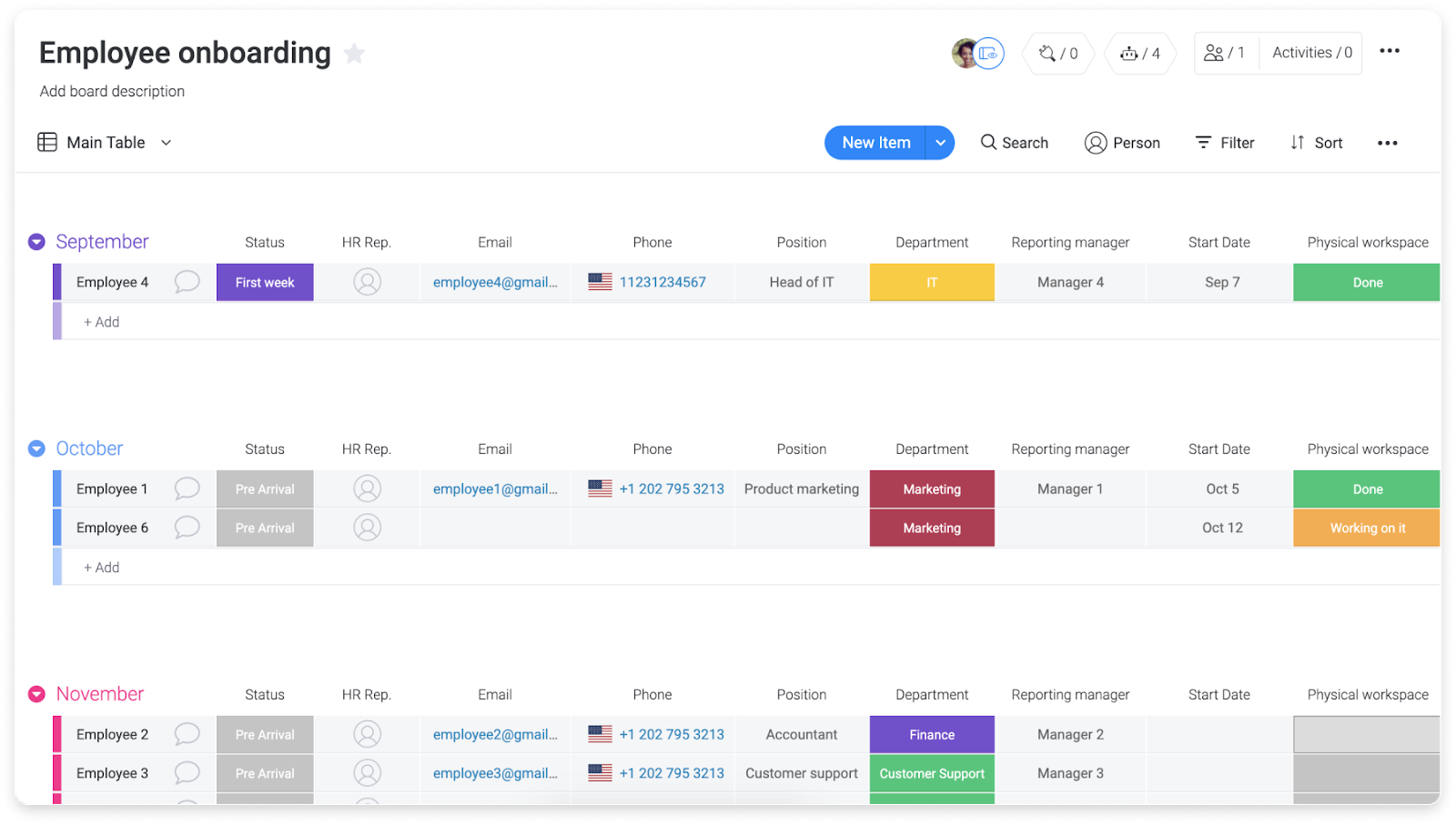Image resolution: width=1456 pixels, height=825 pixels.
Task: Open conversation bubble for Employee 4
Action: coord(187,282)
